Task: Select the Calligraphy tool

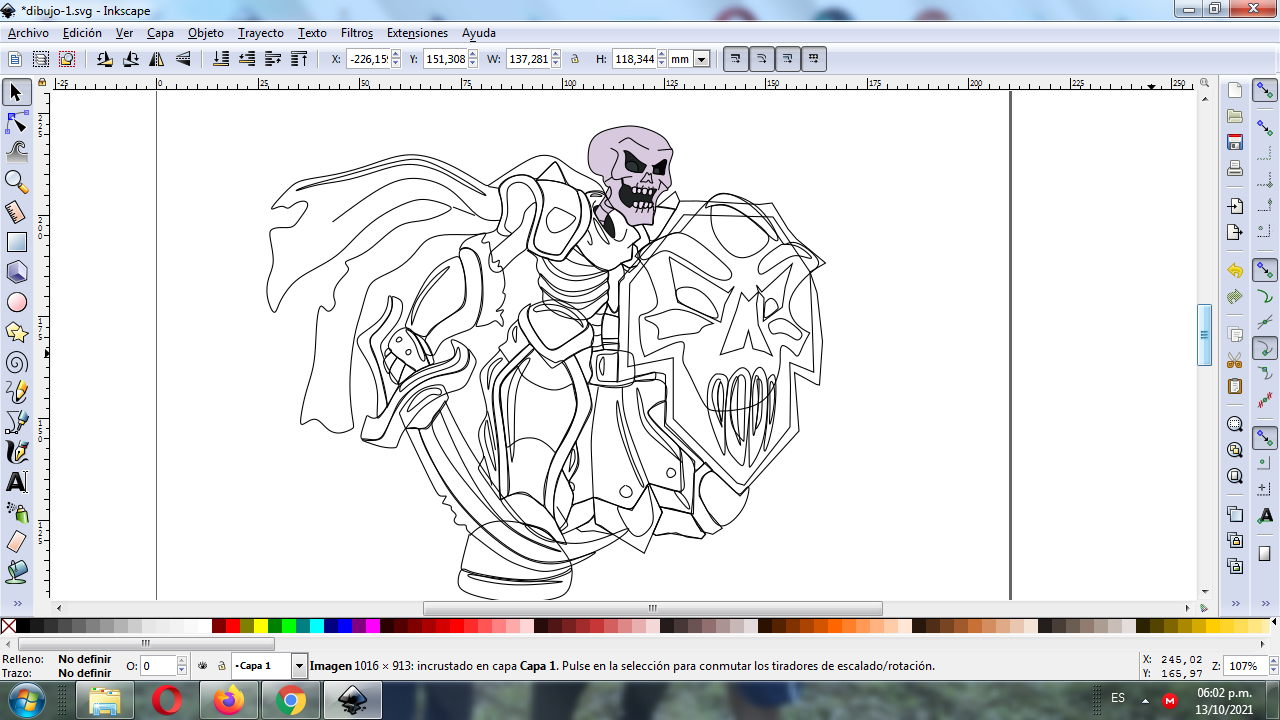Action: click(16, 452)
